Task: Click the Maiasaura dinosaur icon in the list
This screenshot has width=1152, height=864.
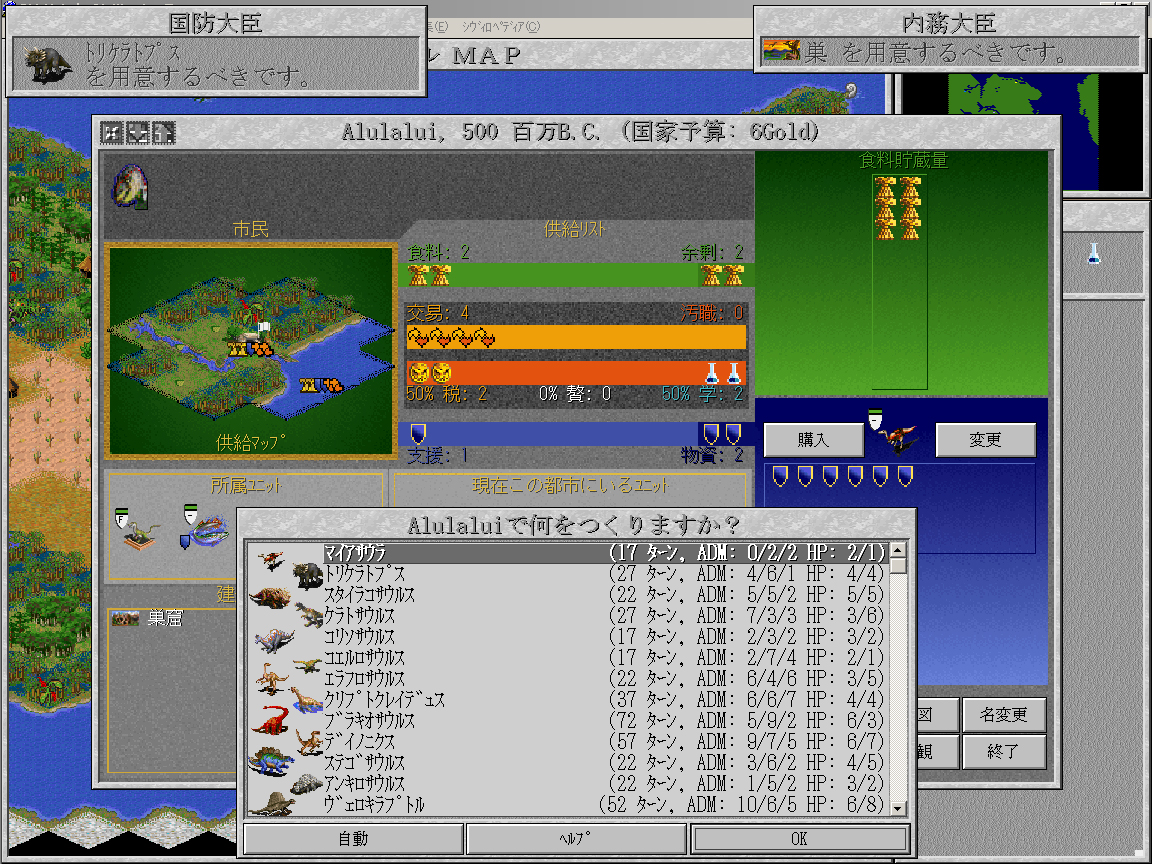Action: (271, 561)
